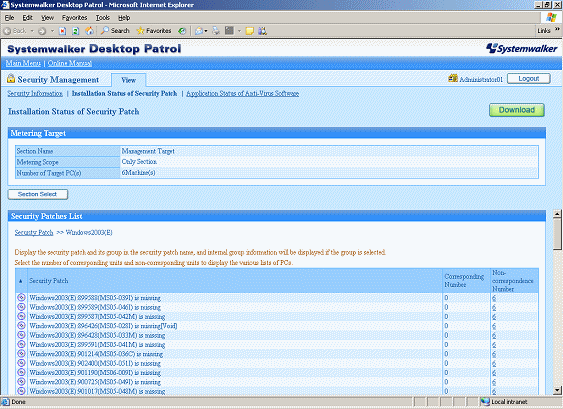Open the View menu in menu bar
This screenshot has width=563, height=409.
click(x=47, y=18)
